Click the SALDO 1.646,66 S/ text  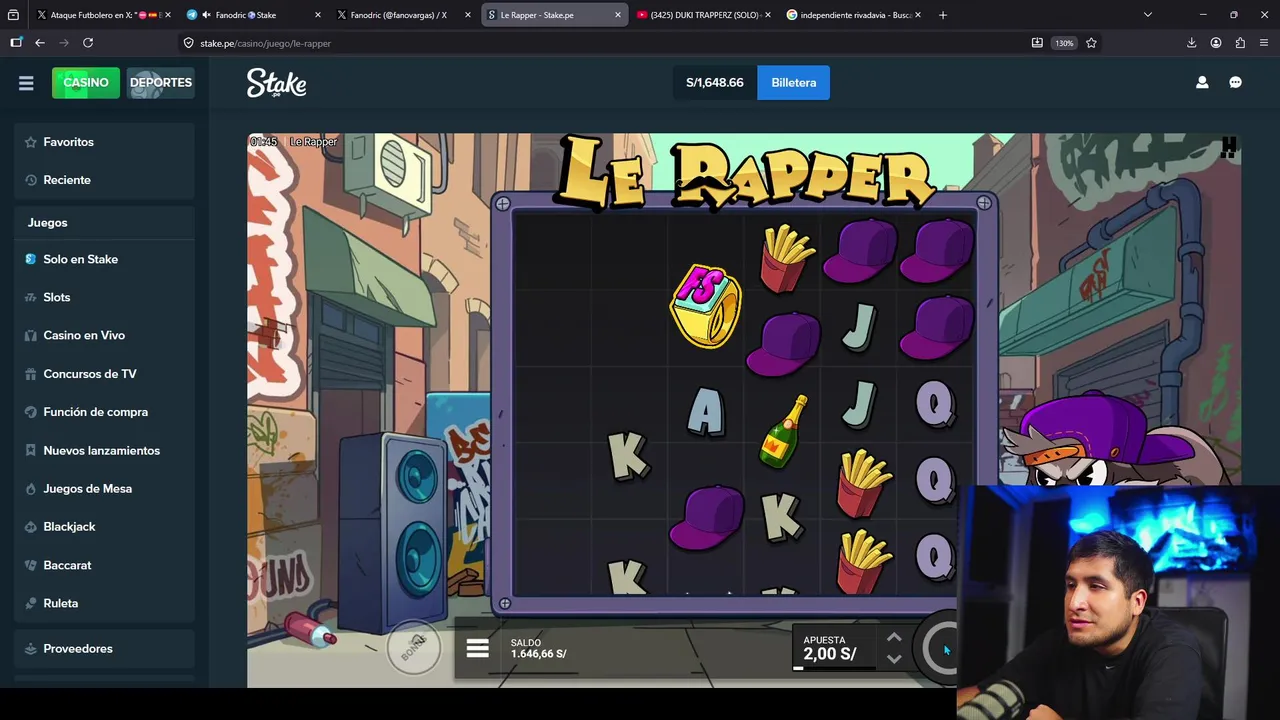pyautogui.click(x=538, y=649)
